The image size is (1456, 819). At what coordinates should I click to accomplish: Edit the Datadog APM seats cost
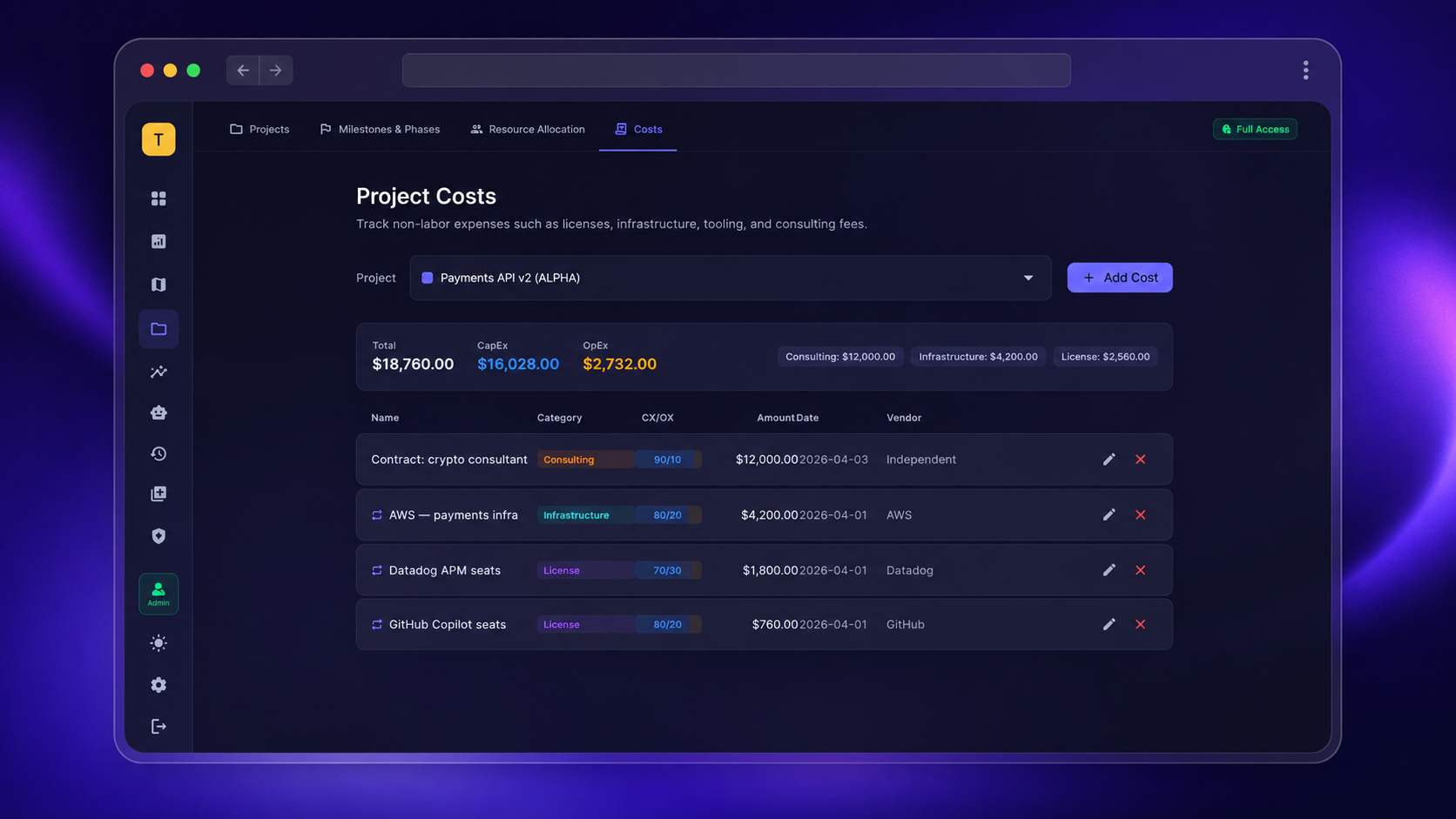[x=1109, y=570]
